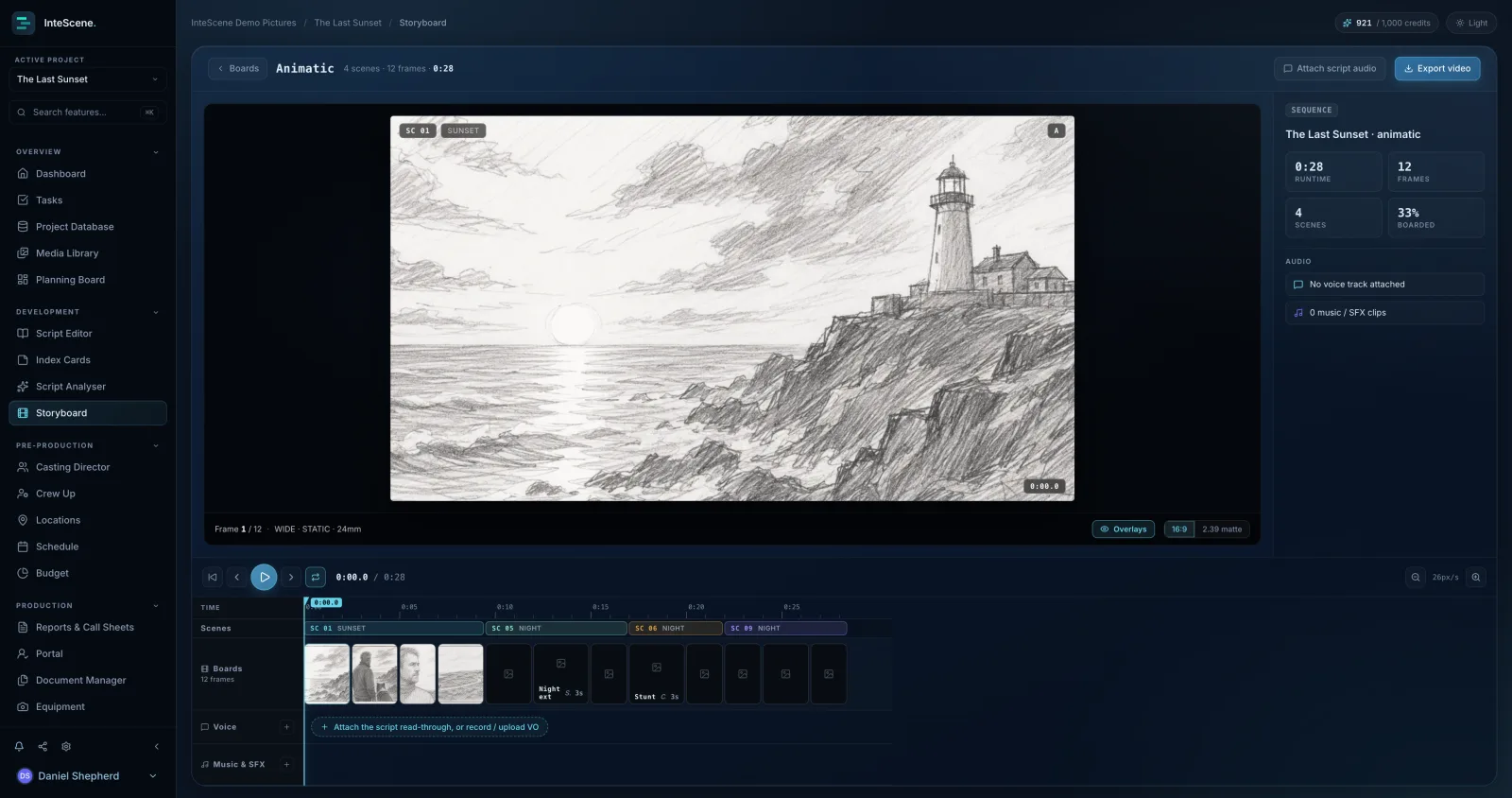
Task: Select Storyboard in the sidebar
Action: coord(88,413)
